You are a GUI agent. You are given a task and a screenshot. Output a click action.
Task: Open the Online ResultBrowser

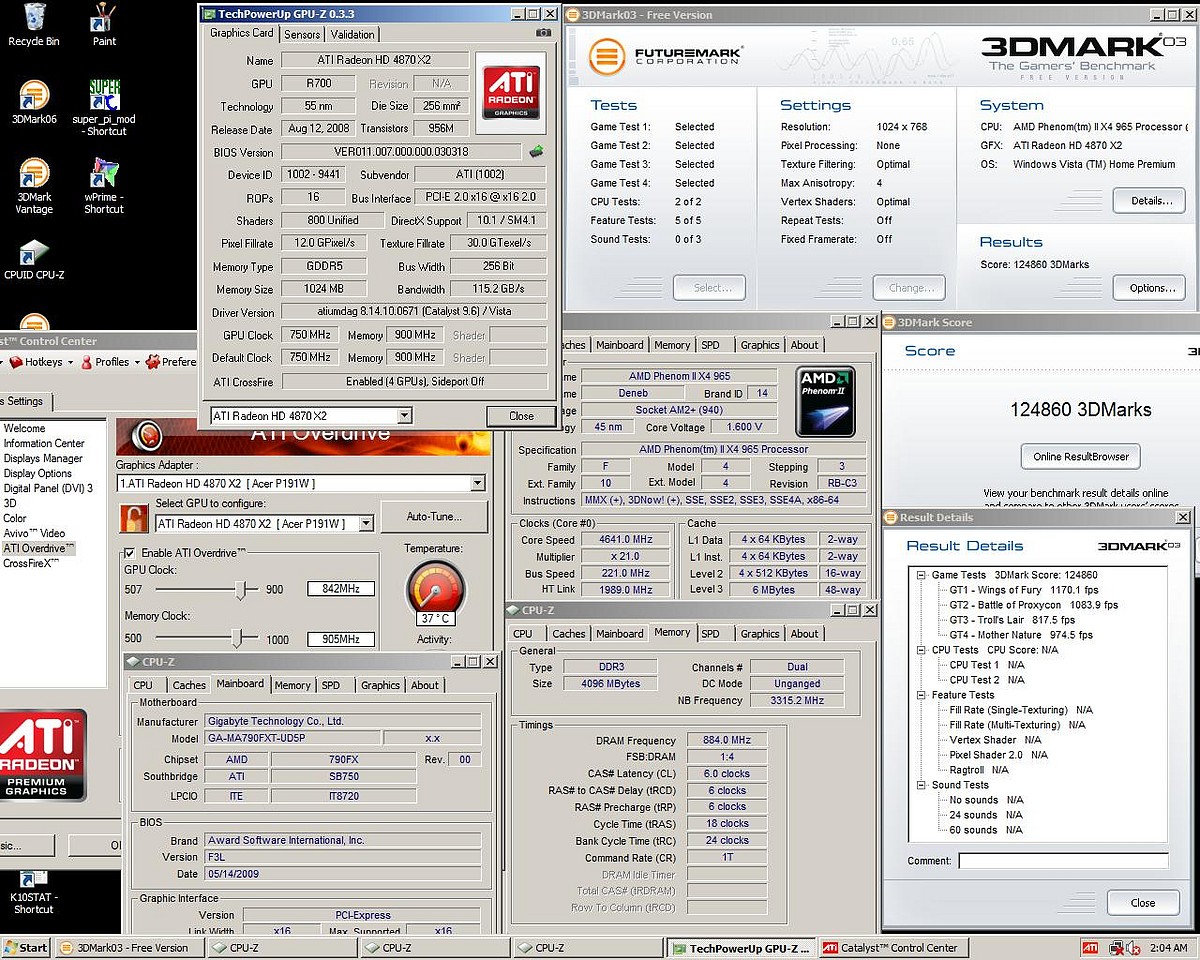pos(1081,457)
